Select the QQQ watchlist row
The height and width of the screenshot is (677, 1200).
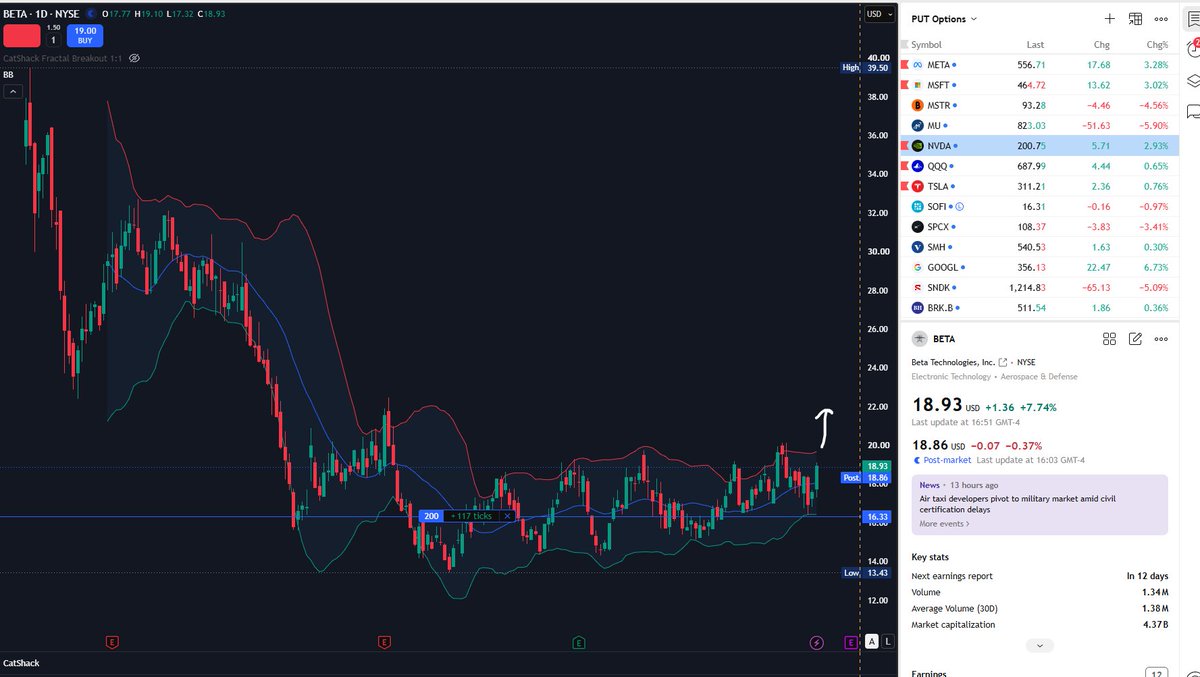(x=1040, y=166)
